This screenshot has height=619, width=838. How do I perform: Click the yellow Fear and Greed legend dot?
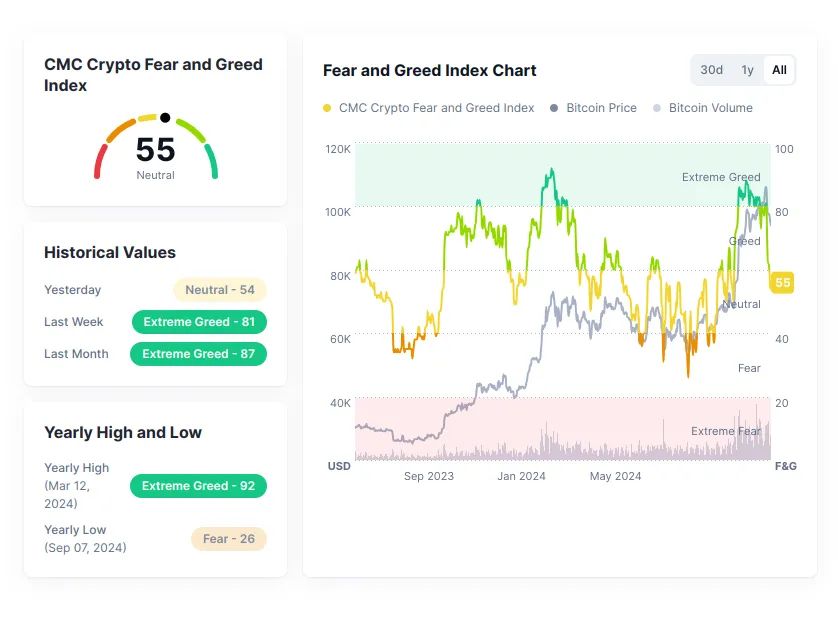pos(327,108)
